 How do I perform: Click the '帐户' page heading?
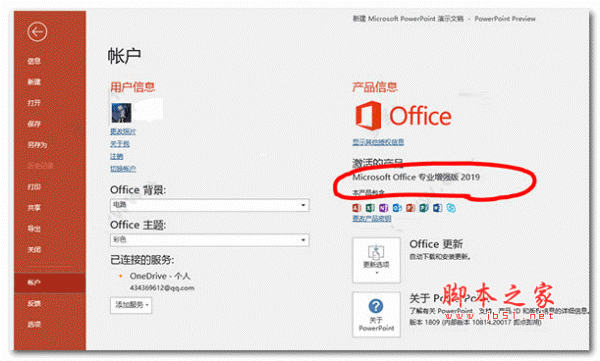coord(124,56)
